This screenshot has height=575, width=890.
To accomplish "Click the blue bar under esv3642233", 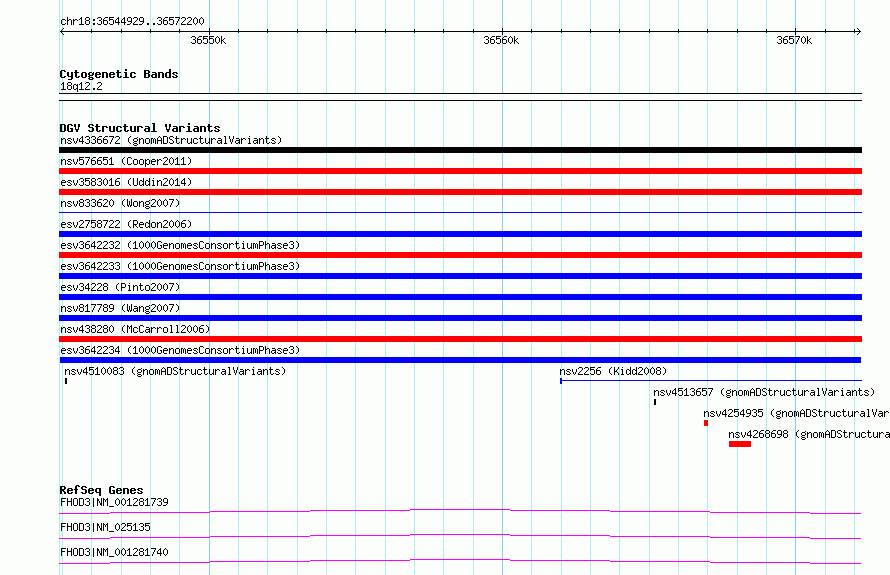I will (x=460, y=276).
